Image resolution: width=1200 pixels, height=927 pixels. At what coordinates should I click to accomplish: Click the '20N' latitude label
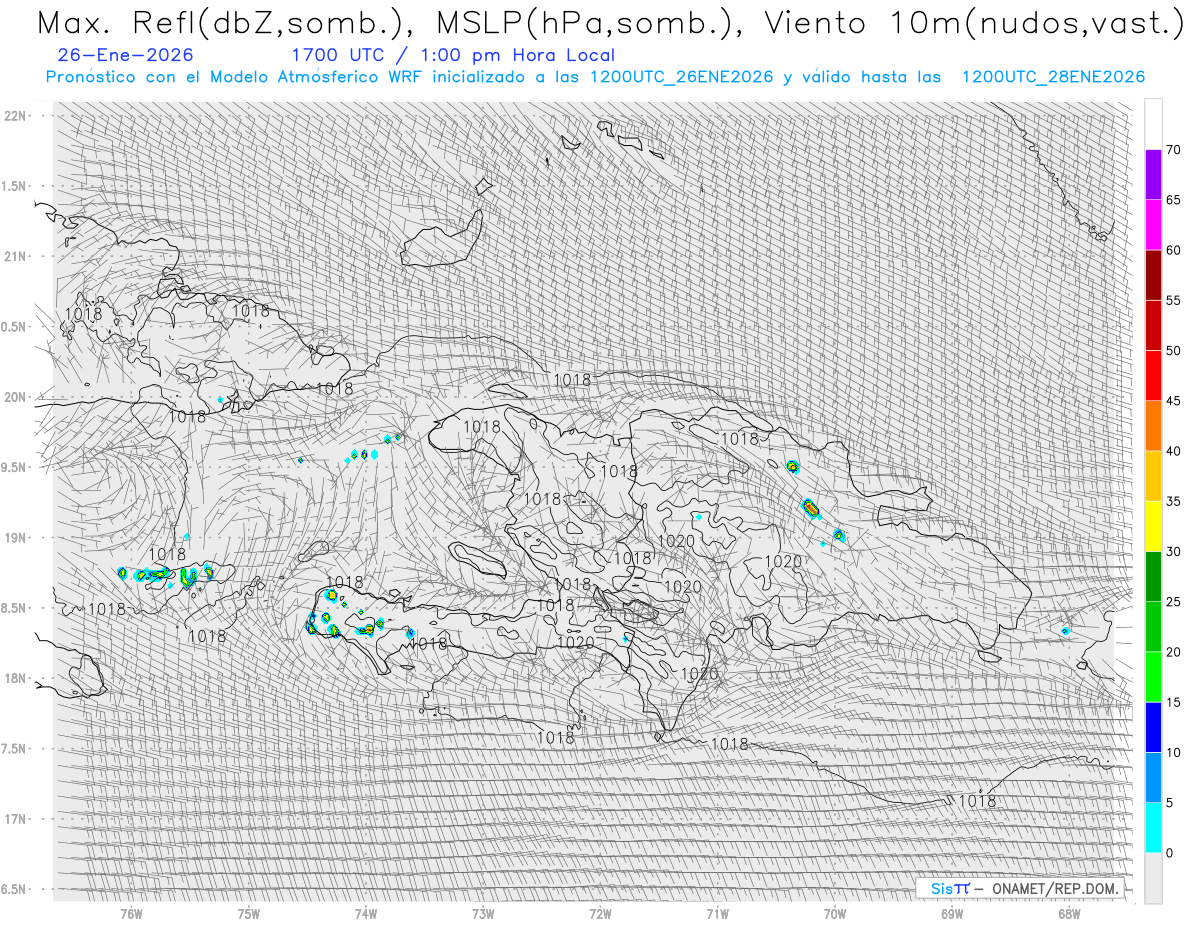(x=15, y=397)
